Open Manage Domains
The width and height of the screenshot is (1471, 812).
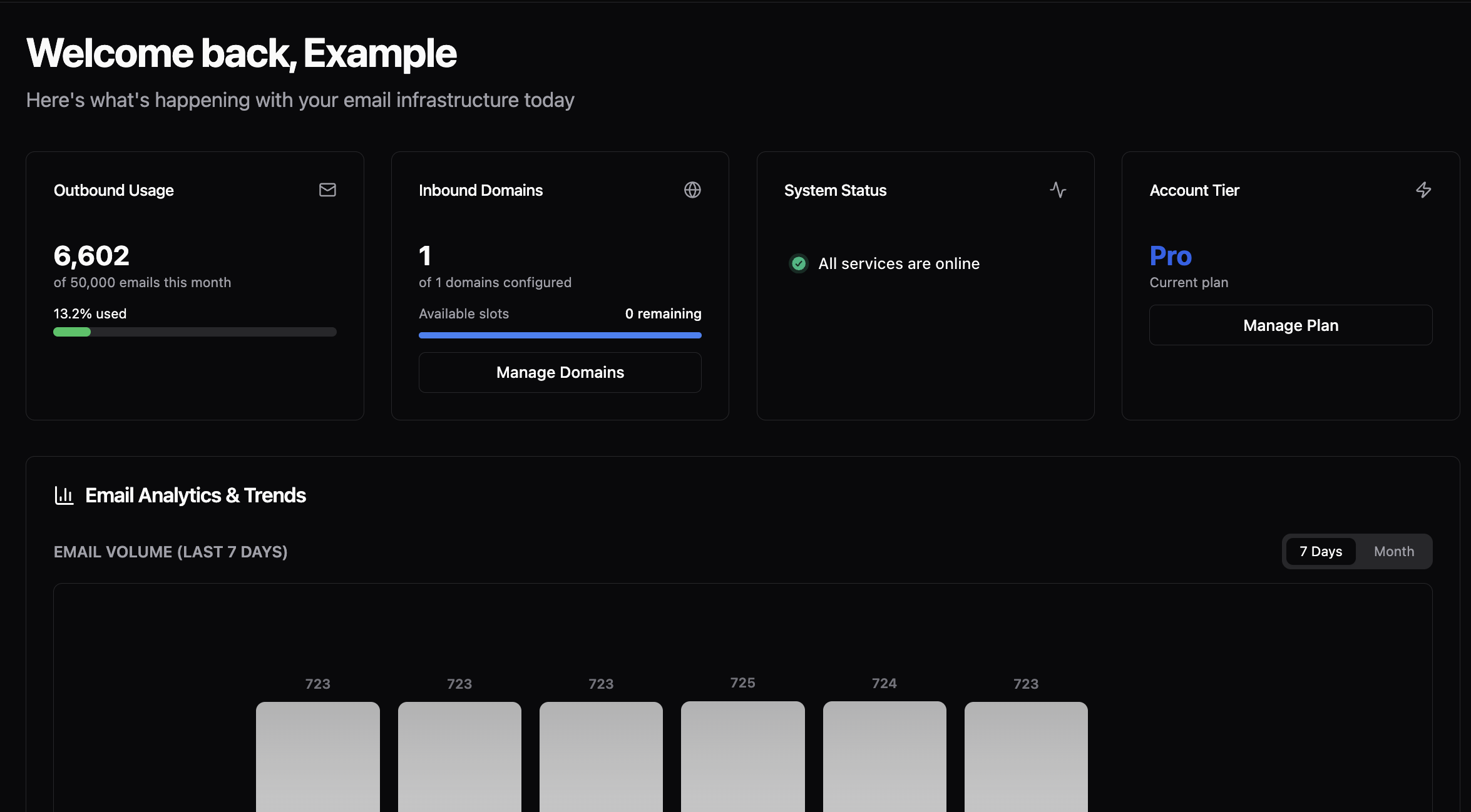(560, 372)
